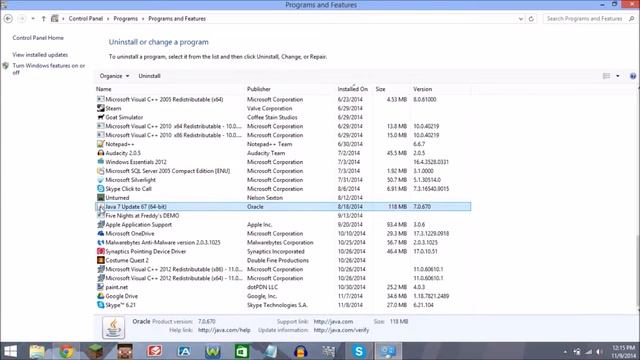
Task: Select Microsoft SQL Server 2005 Compact Edition
Action: [167, 171]
